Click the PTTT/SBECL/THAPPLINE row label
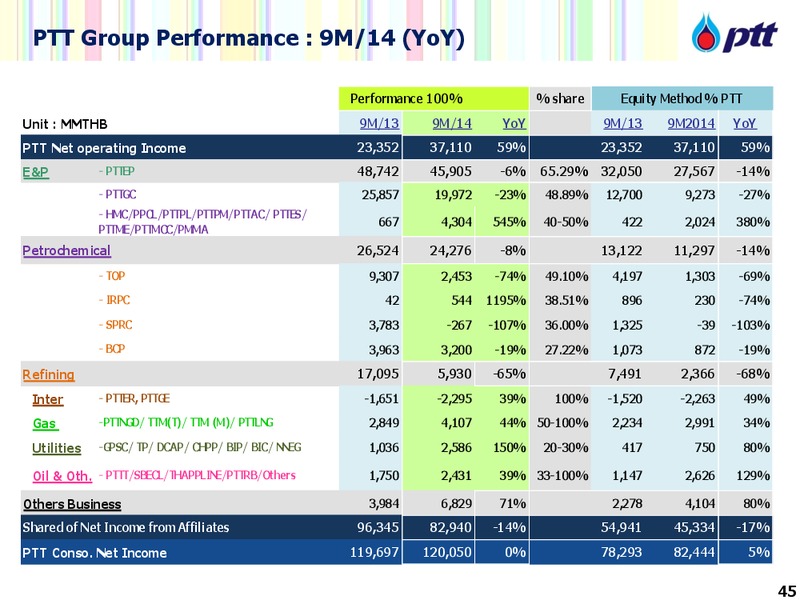800x600 pixels. point(197,476)
